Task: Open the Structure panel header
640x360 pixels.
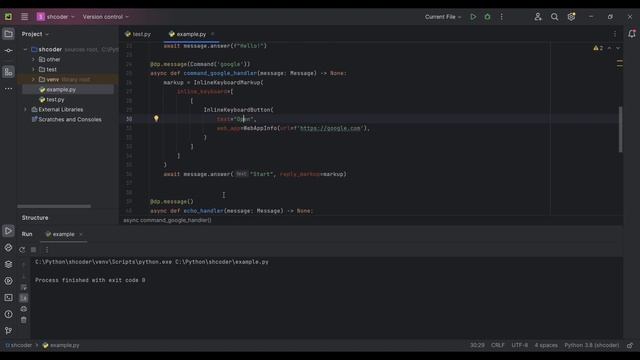Action: (x=35, y=218)
